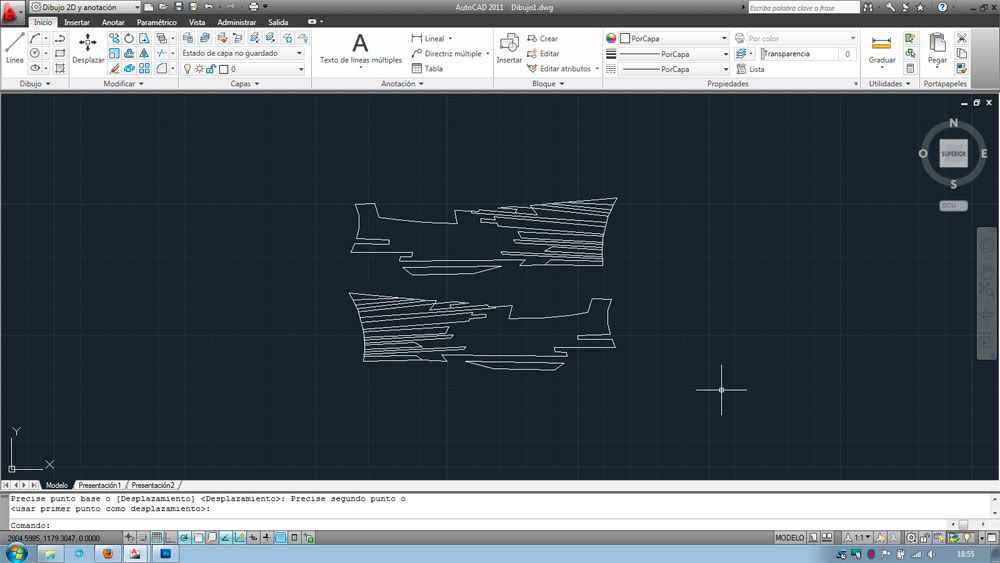Click the star favorites icon in title bar
Screen dimensions: 1000x563
coord(920,7)
